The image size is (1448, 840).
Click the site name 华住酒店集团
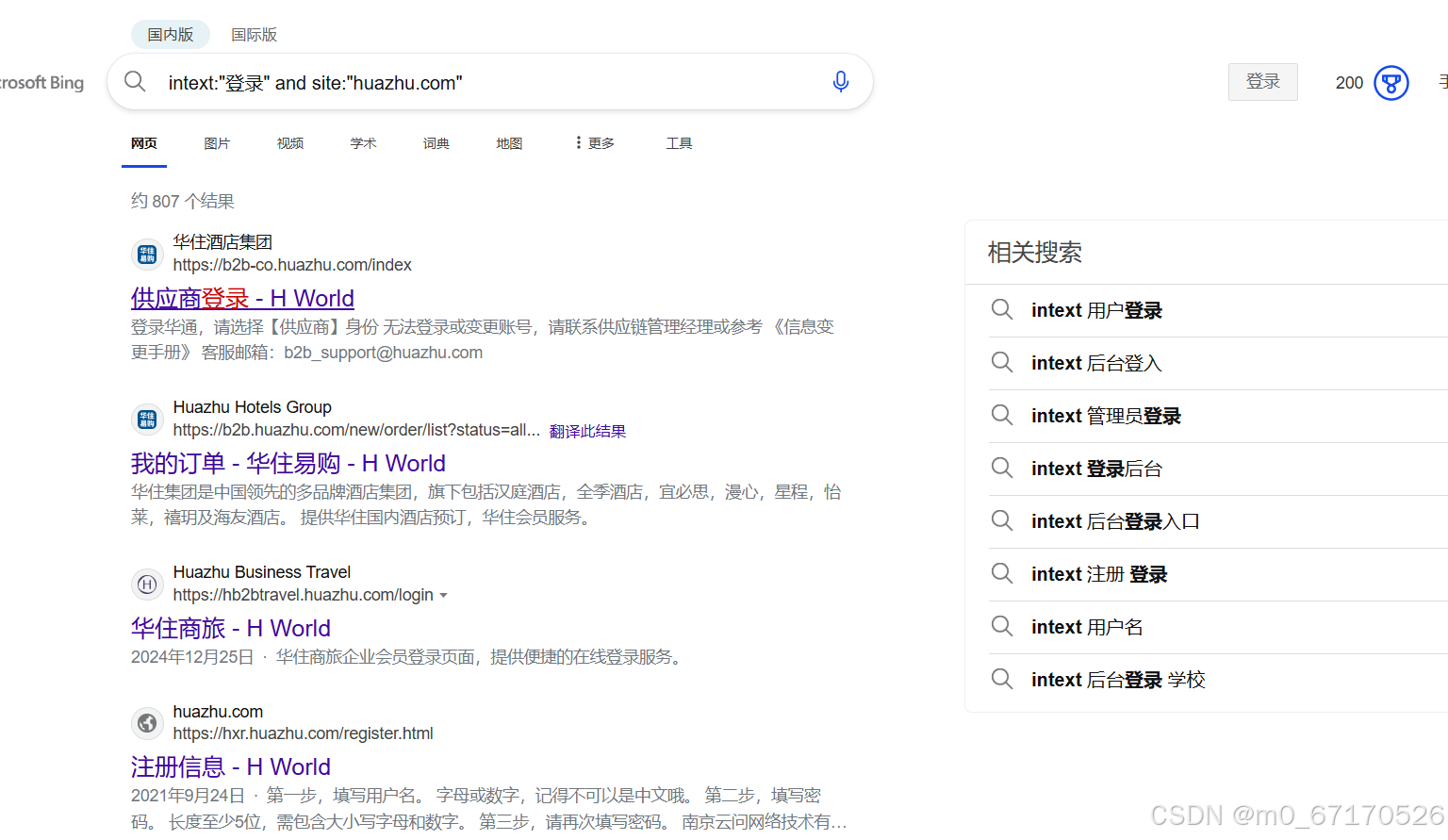pos(222,242)
